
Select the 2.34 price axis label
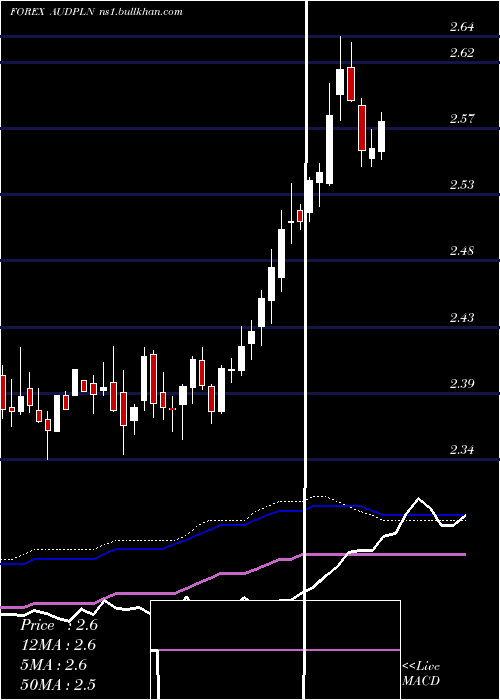(x=462, y=450)
